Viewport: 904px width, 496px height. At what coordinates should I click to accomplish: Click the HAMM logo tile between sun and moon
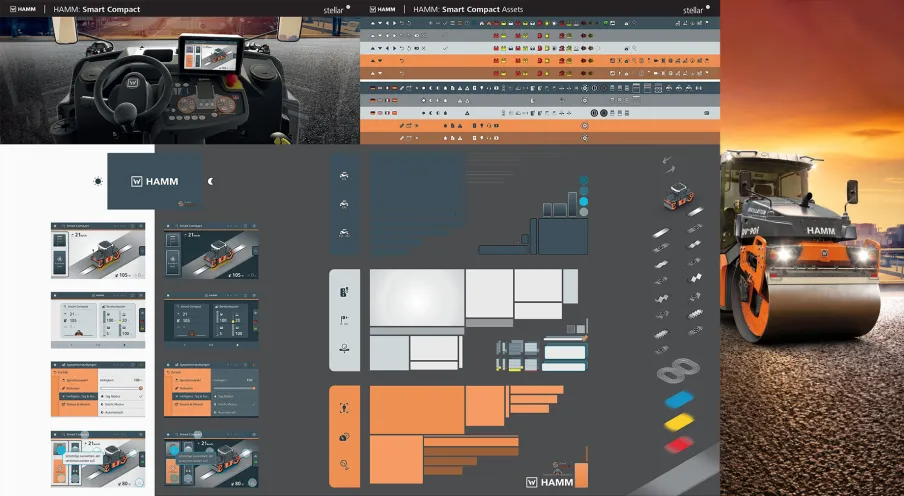click(155, 181)
